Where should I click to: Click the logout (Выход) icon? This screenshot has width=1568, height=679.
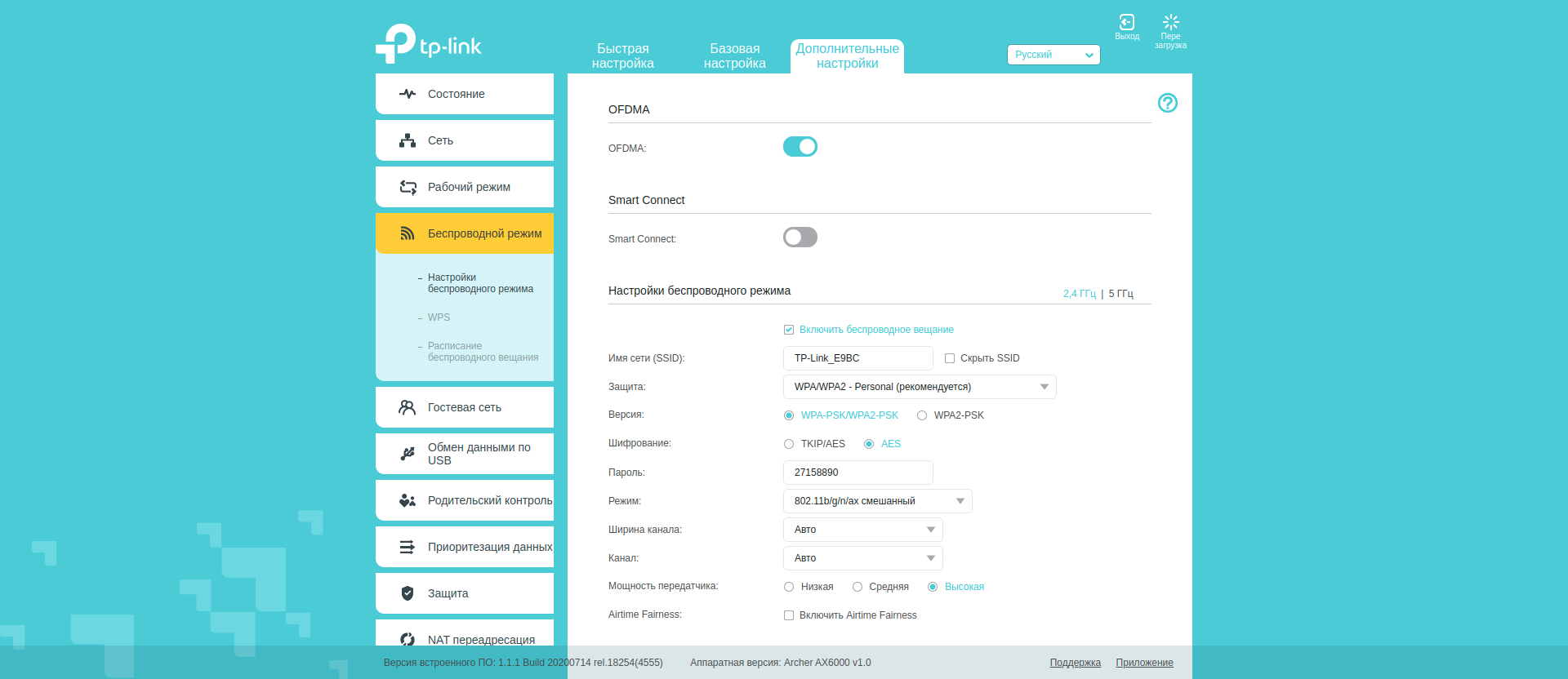[1126, 23]
